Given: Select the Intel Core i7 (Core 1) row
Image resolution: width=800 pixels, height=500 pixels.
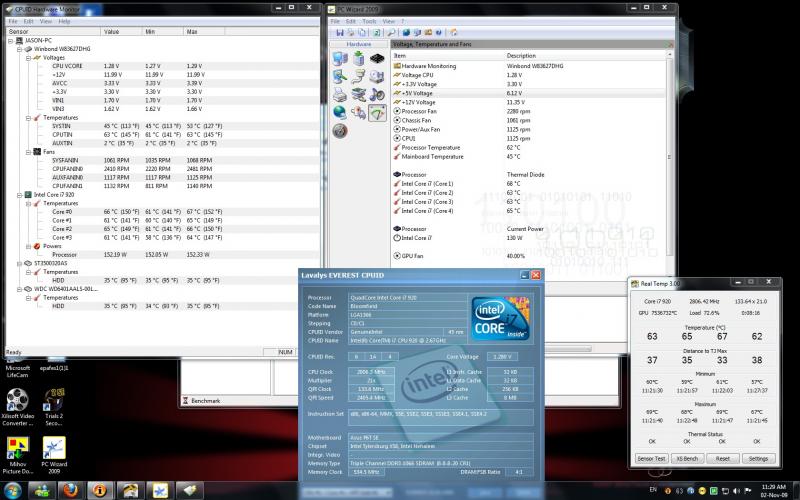Looking at the screenshot, I should point(529,184).
